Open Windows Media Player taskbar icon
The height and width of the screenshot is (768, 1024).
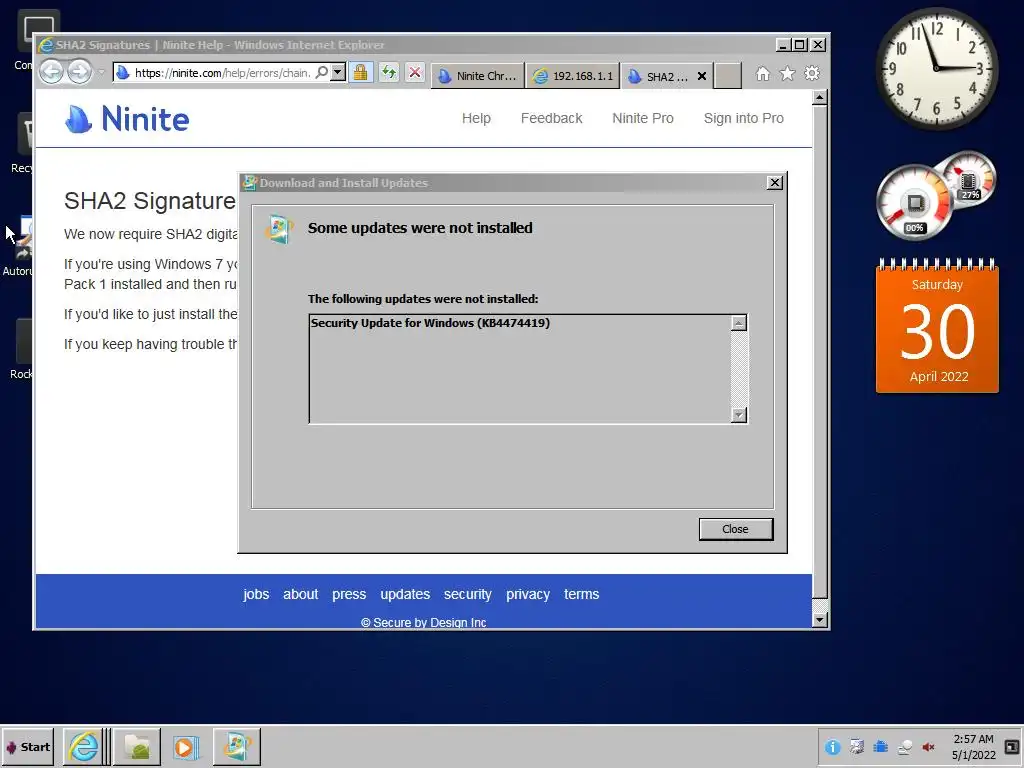pyautogui.click(x=185, y=746)
